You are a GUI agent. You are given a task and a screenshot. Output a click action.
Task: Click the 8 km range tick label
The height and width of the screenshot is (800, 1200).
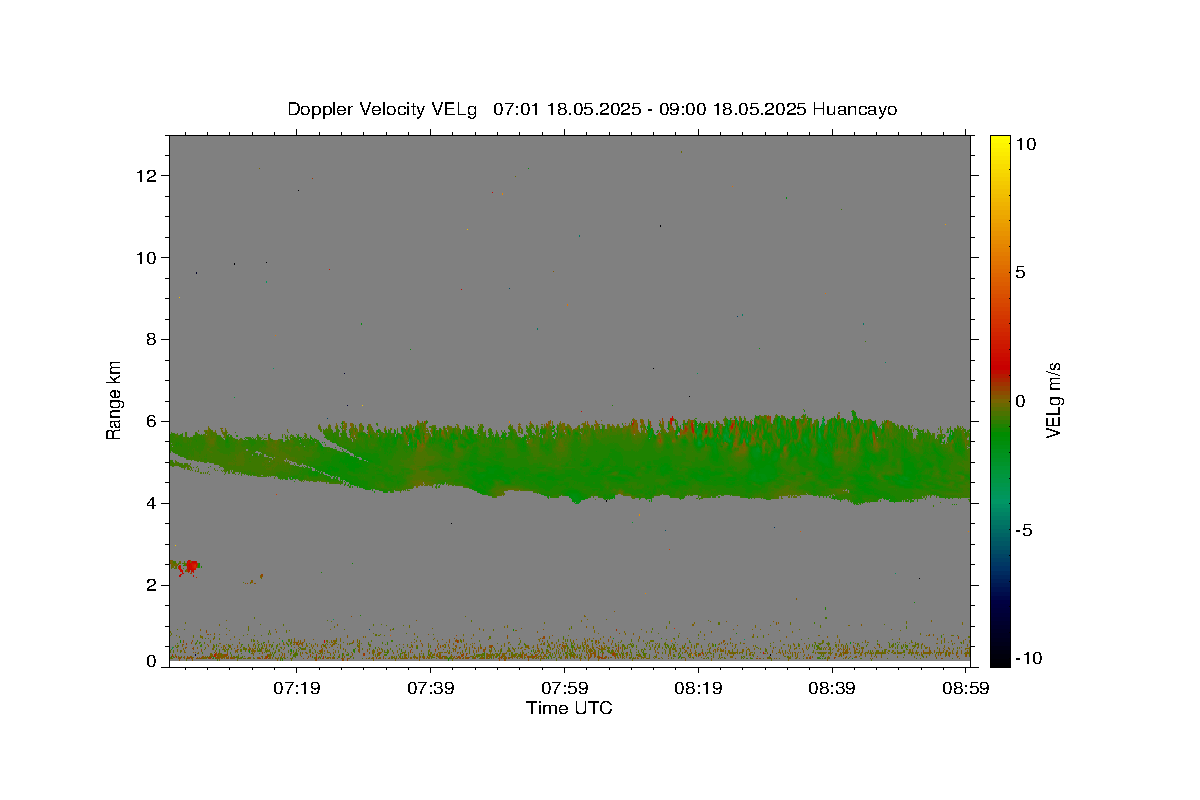coord(152,340)
